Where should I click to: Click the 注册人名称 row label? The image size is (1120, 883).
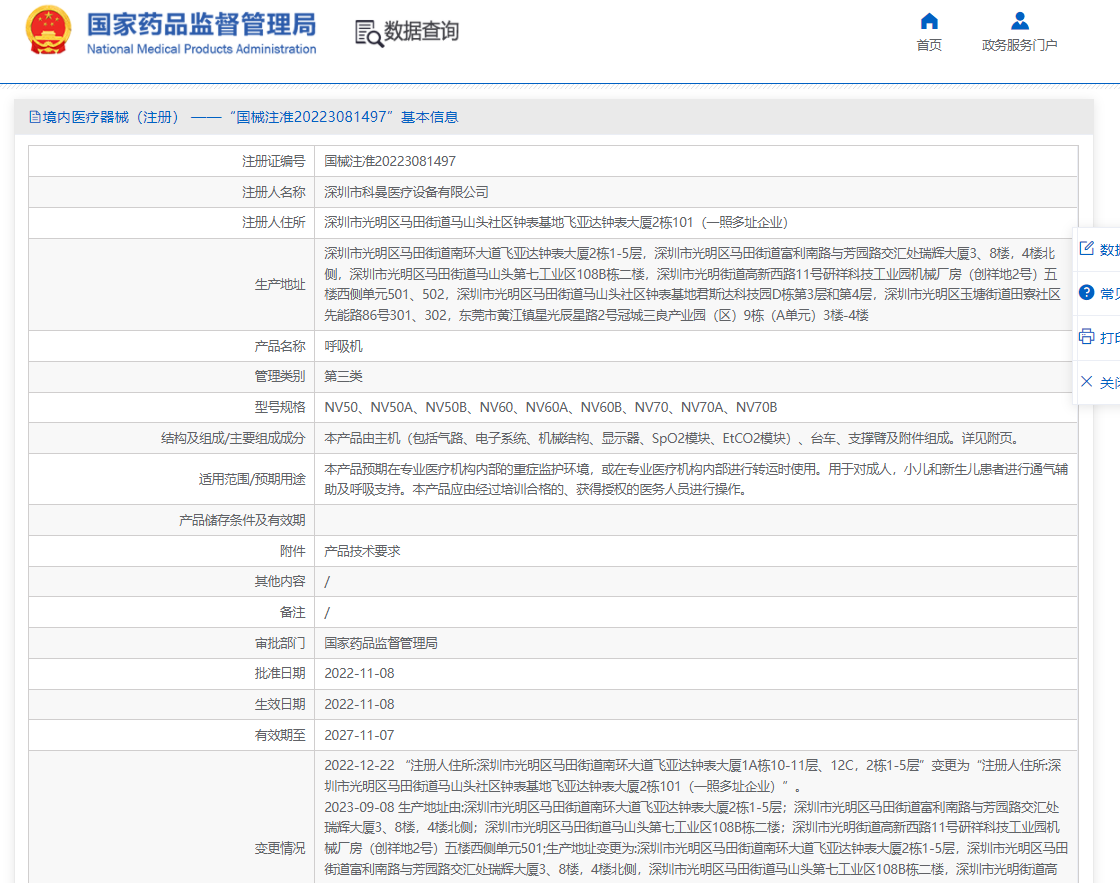tap(274, 192)
